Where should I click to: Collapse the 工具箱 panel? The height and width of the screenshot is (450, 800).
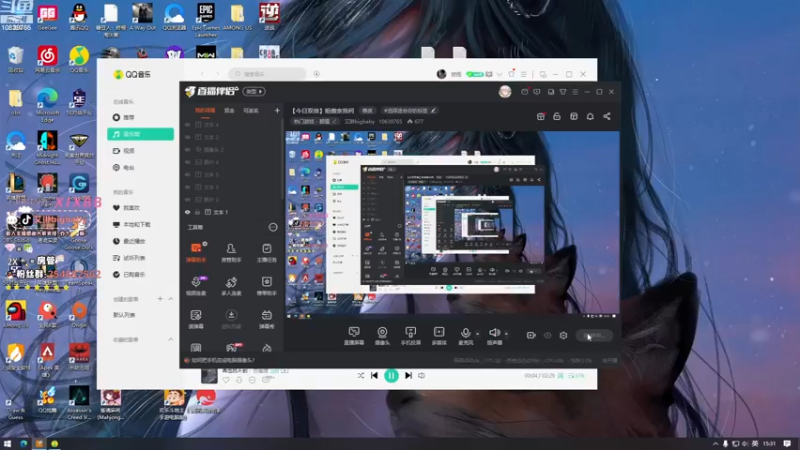pyautogui.click(x=273, y=227)
